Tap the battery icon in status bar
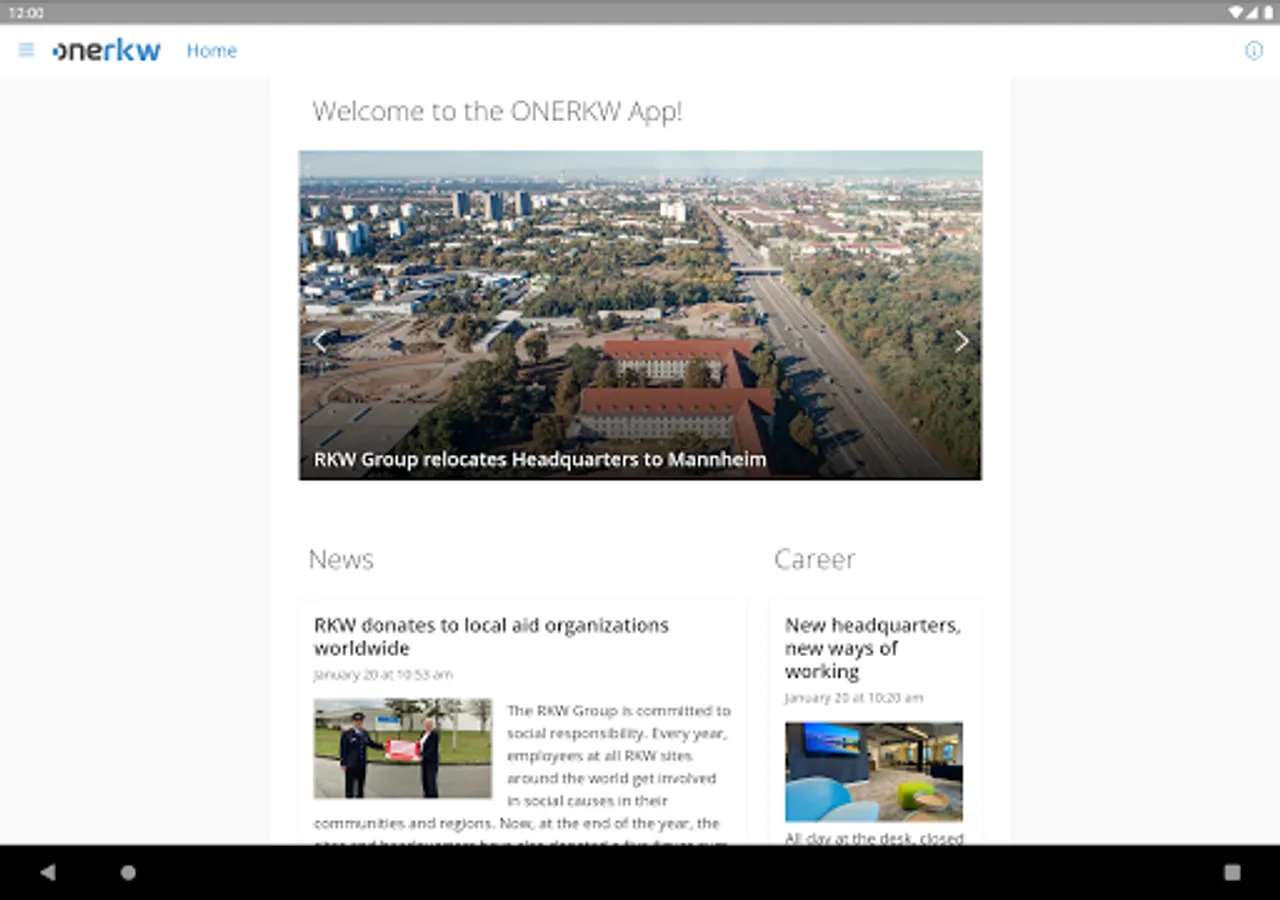The image size is (1280, 900). (x=1268, y=12)
